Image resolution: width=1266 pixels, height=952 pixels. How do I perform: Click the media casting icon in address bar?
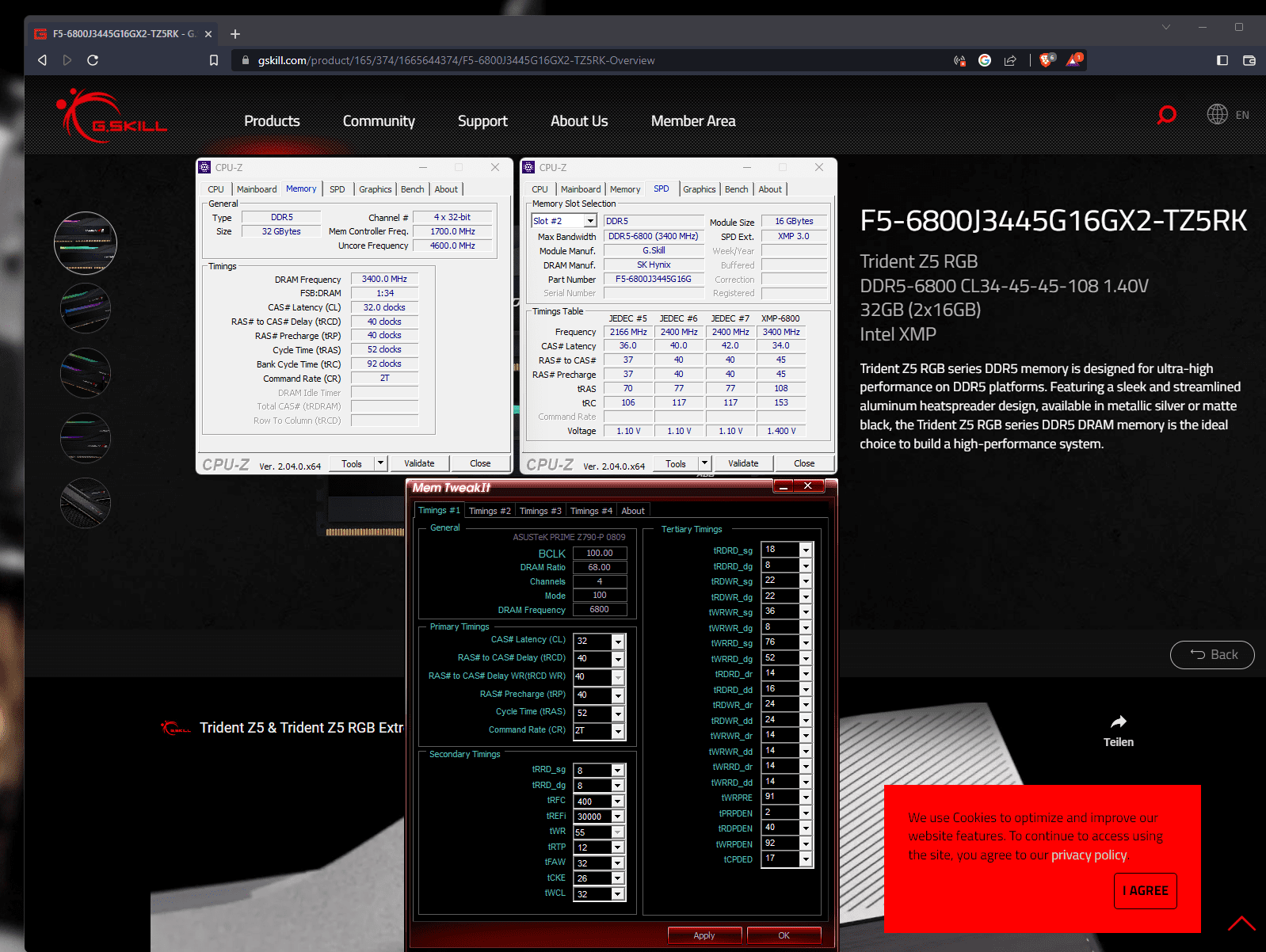959,60
